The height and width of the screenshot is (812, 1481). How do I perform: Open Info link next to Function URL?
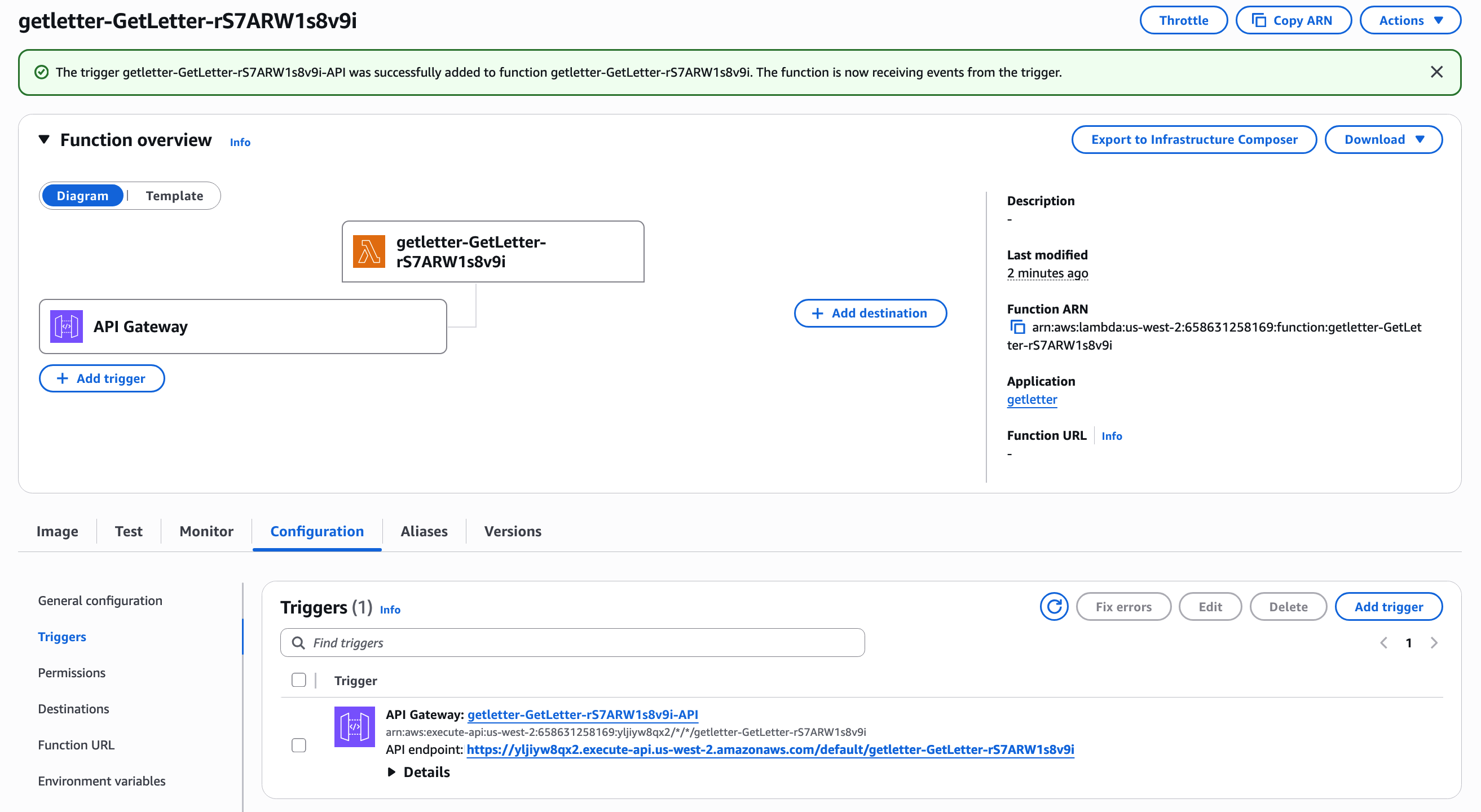click(x=1112, y=435)
